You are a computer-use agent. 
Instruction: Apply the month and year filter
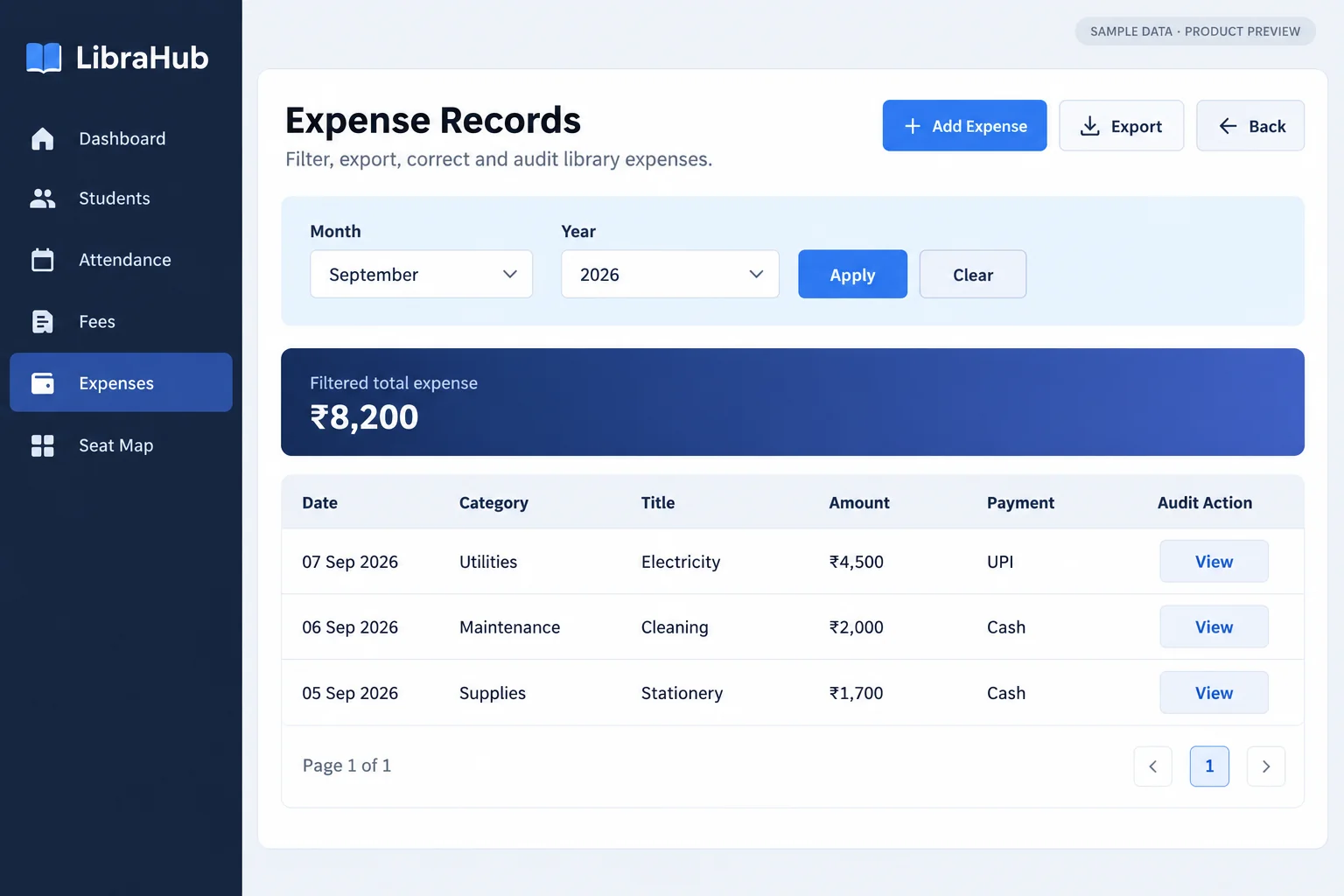tap(852, 274)
